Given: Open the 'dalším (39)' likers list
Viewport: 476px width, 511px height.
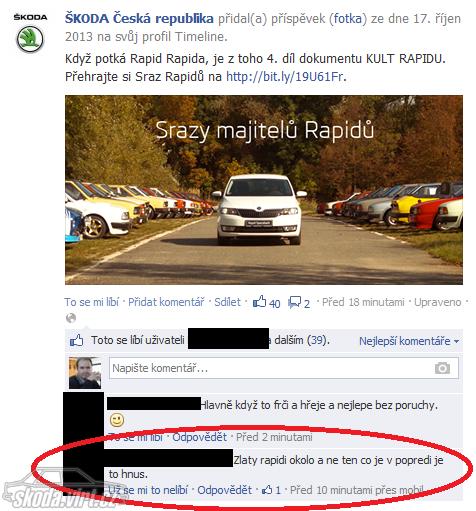Looking at the screenshot, I should coord(302,340).
